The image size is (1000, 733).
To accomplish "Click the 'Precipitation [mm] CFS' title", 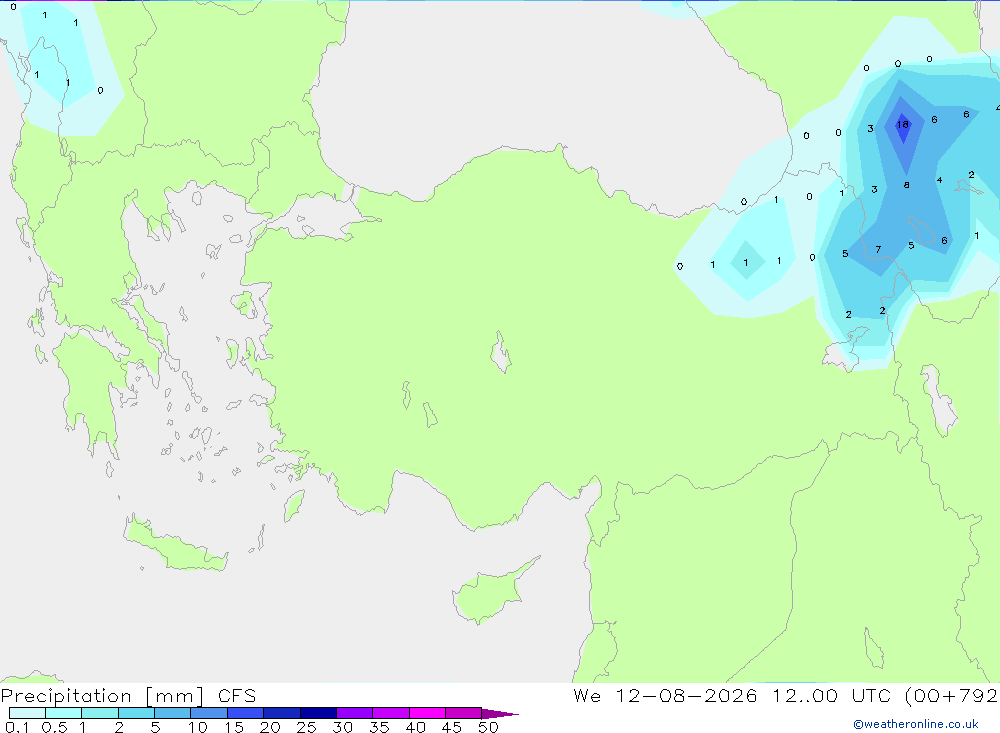I will pyautogui.click(x=128, y=695).
